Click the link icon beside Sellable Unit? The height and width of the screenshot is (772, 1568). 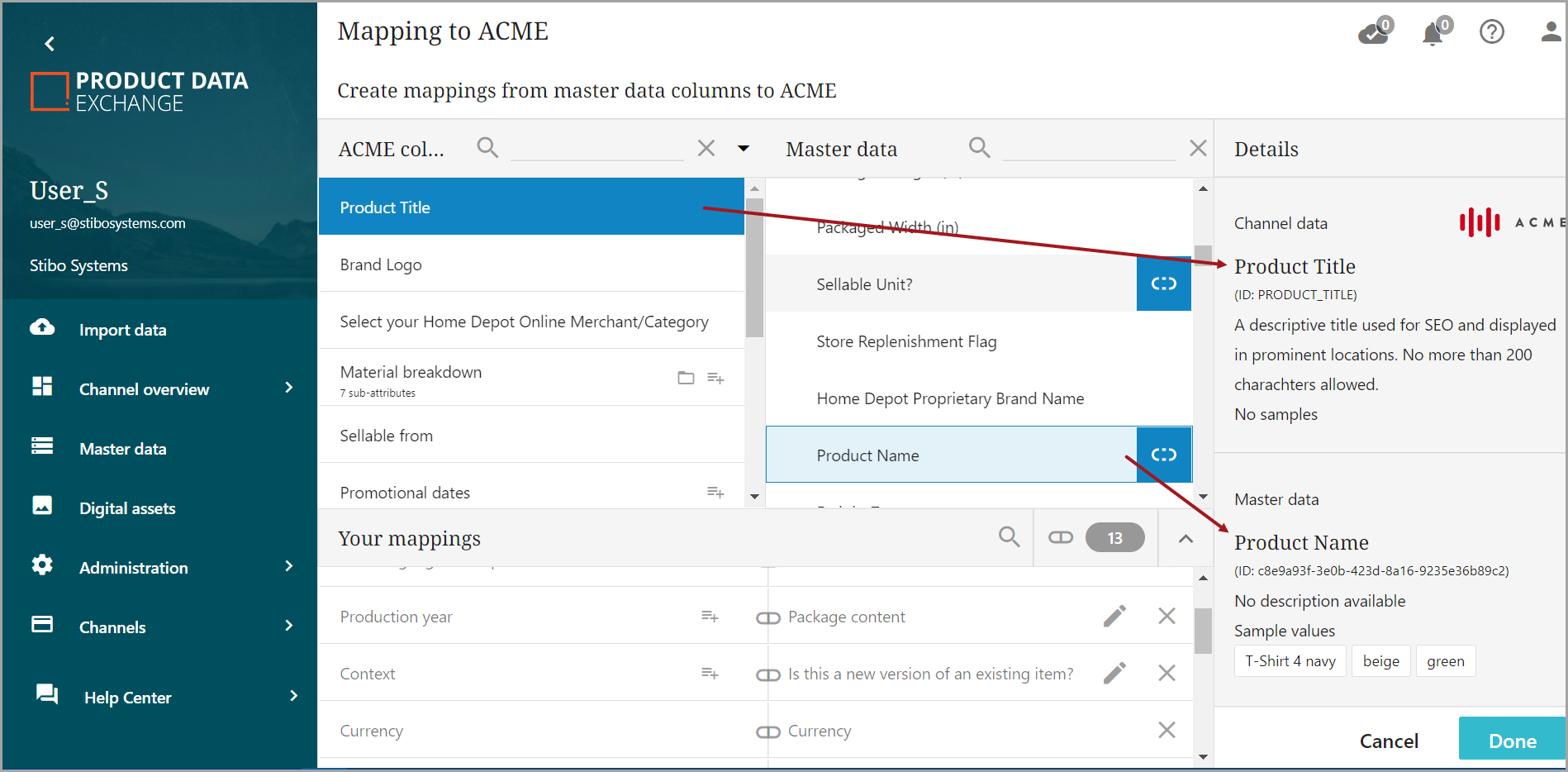pos(1163,284)
